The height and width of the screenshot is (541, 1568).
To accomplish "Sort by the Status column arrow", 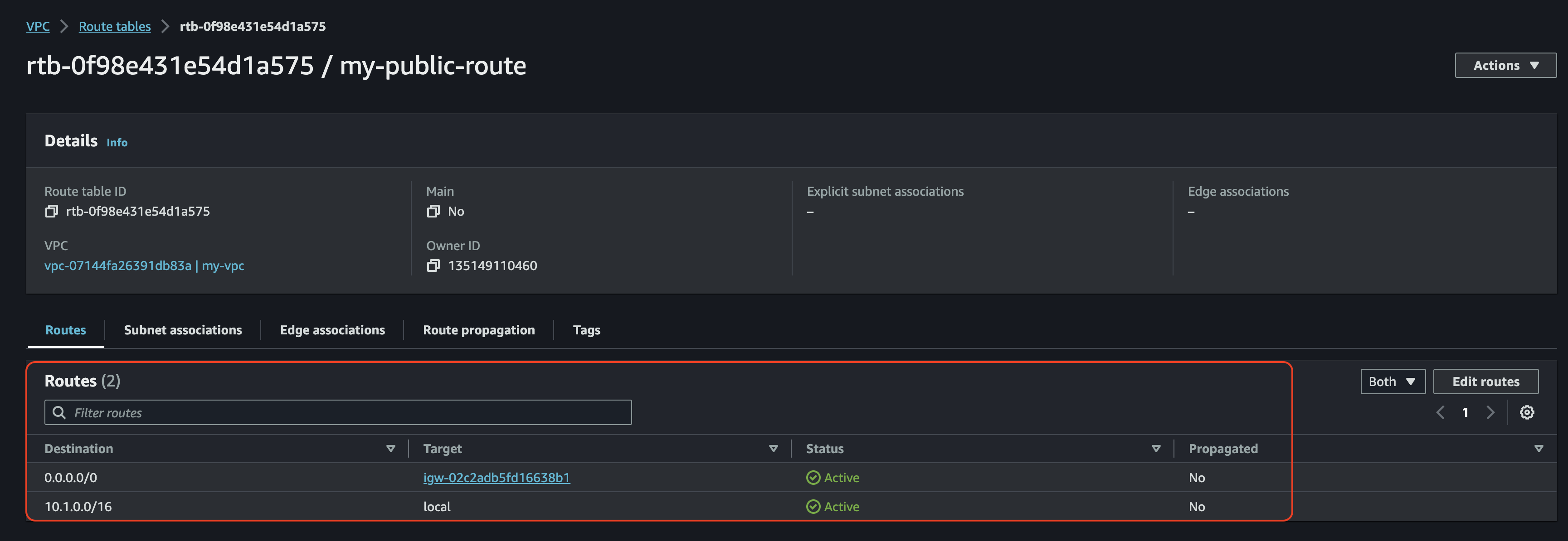I will coord(1155,449).
